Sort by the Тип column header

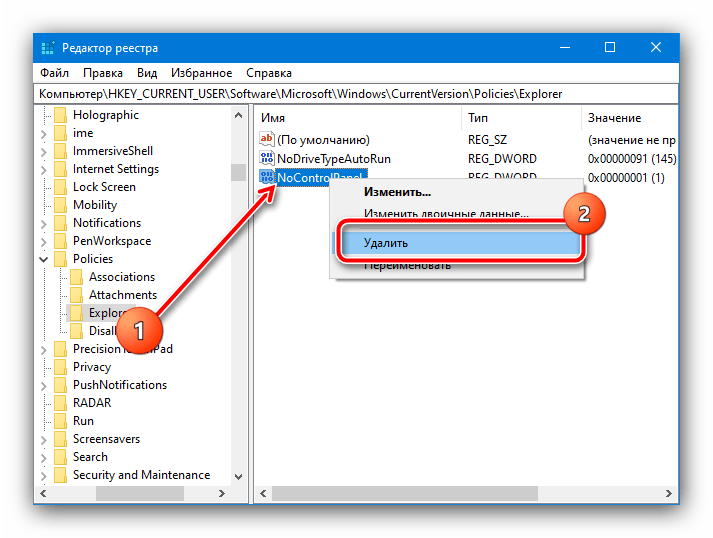(521, 118)
